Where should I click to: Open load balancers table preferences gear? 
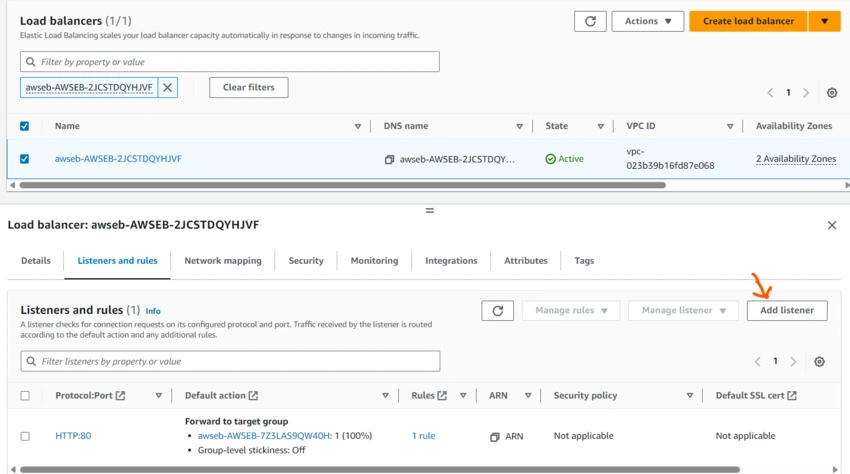[832, 93]
